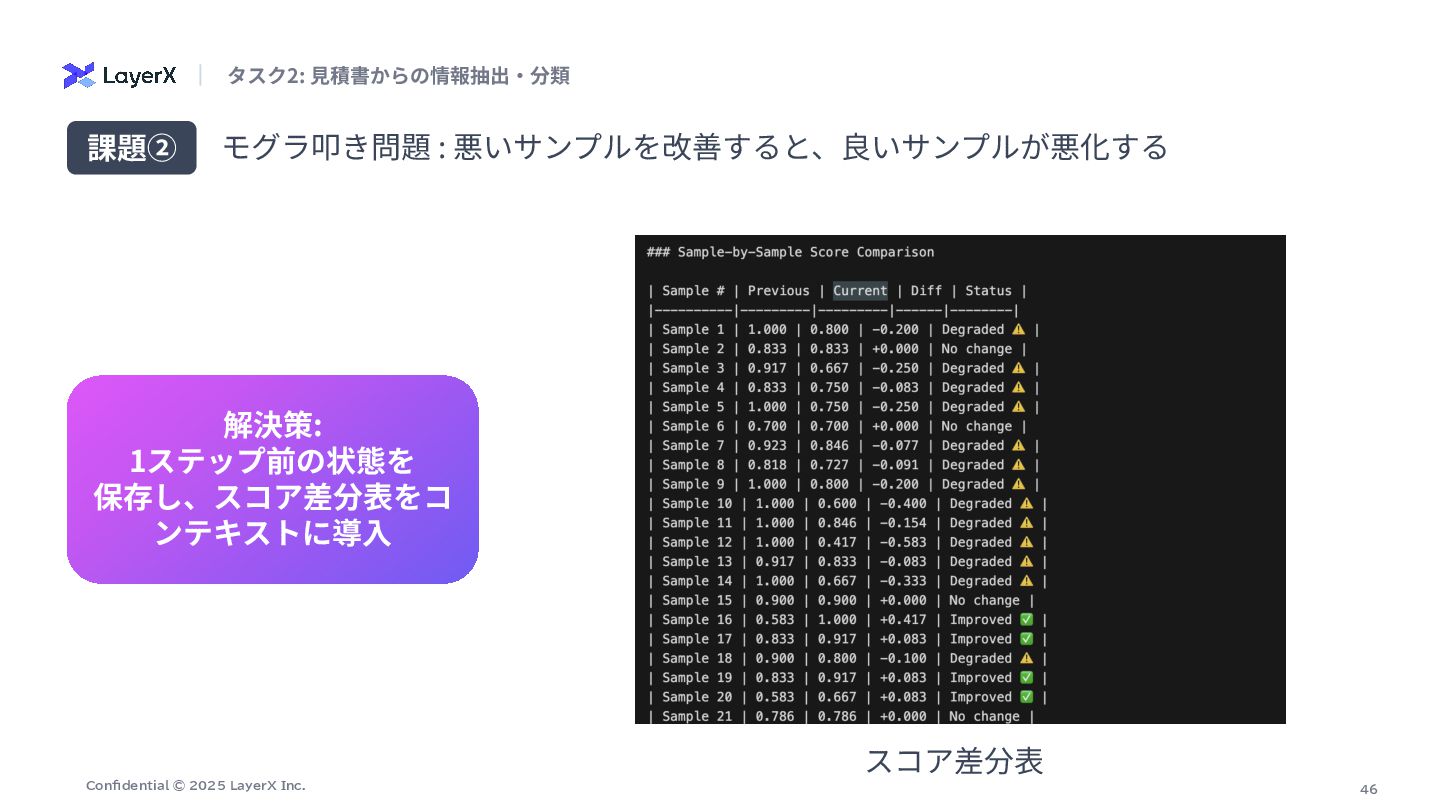Image resolution: width=1440 pixels, height=810 pixels.
Task: Click the warning icon in Sample 7 row
Action: [1018, 445]
